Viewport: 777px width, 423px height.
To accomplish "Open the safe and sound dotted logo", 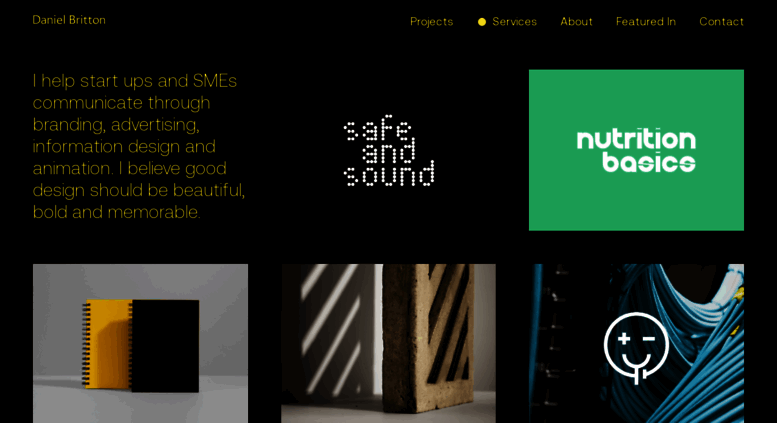I will click(389, 151).
